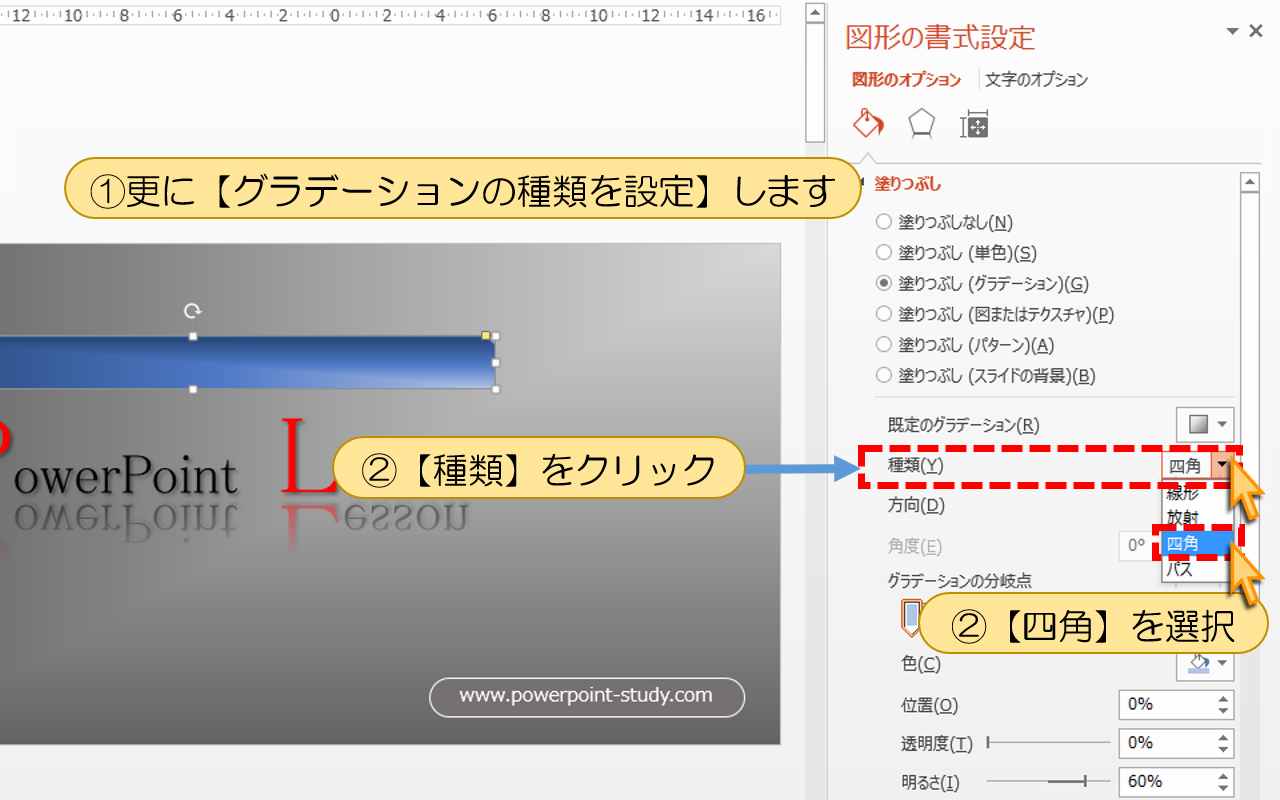
Task: Click the 明るさ(I) slider
Action: point(1048,781)
